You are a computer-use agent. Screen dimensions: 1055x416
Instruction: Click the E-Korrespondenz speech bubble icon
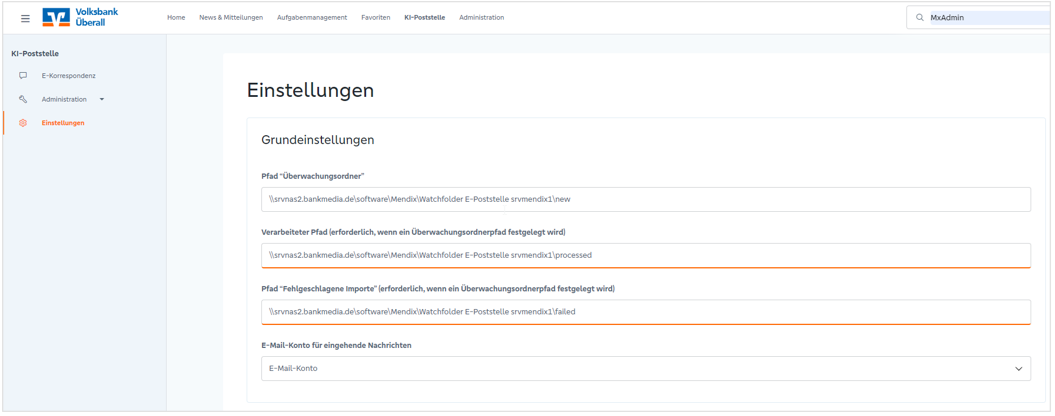[x=23, y=75]
